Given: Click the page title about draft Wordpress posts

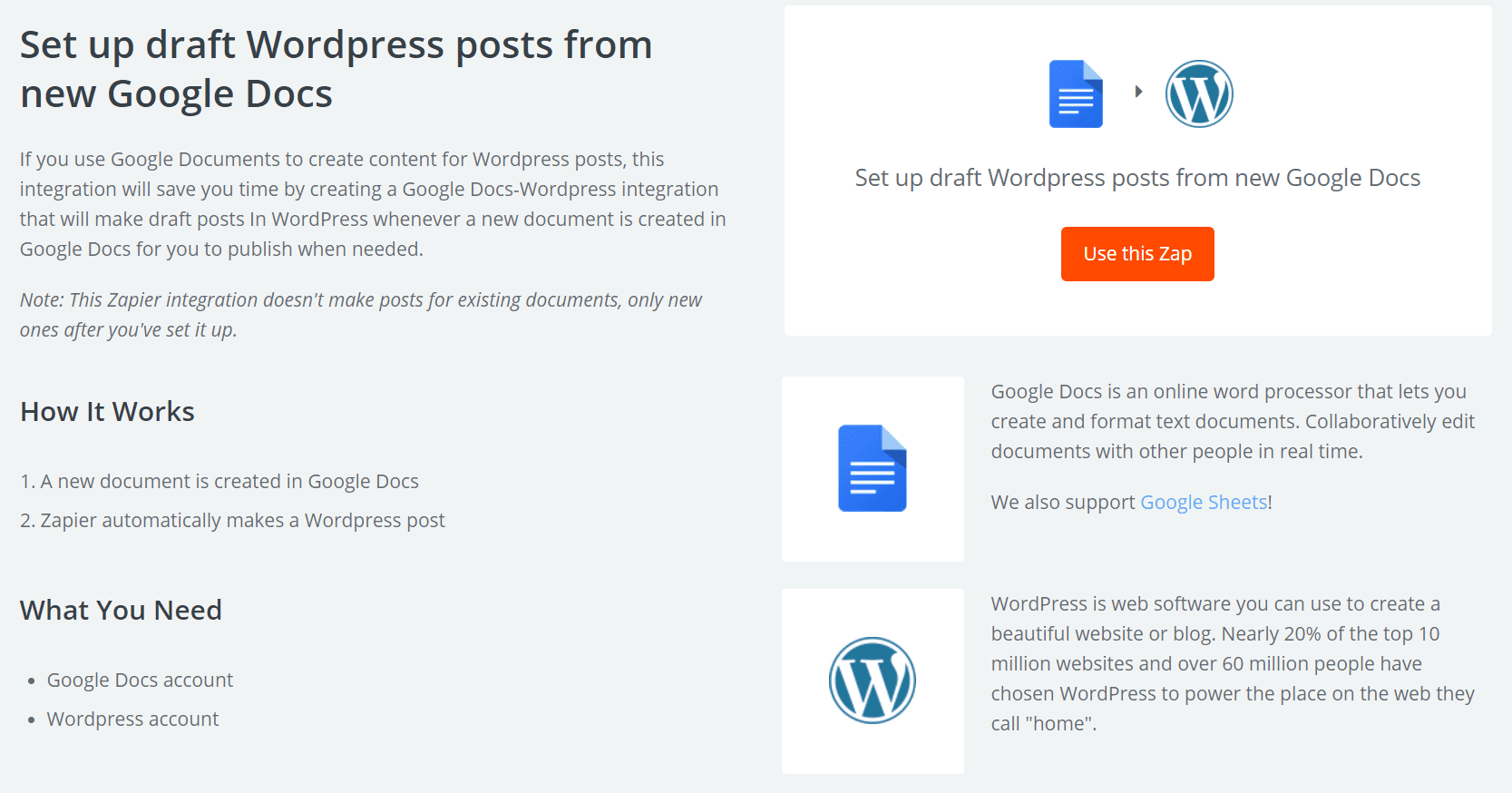Looking at the screenshot, I should click(x=337, y=69).
